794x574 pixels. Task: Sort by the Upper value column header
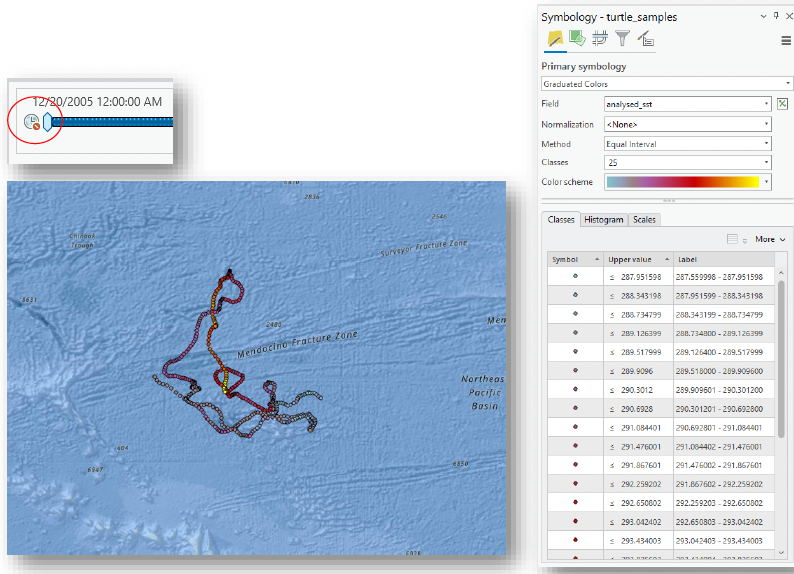coord(637,259)
